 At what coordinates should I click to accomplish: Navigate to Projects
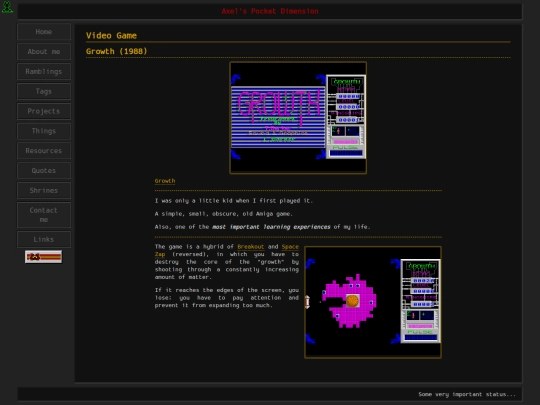[x=44, y=111]
